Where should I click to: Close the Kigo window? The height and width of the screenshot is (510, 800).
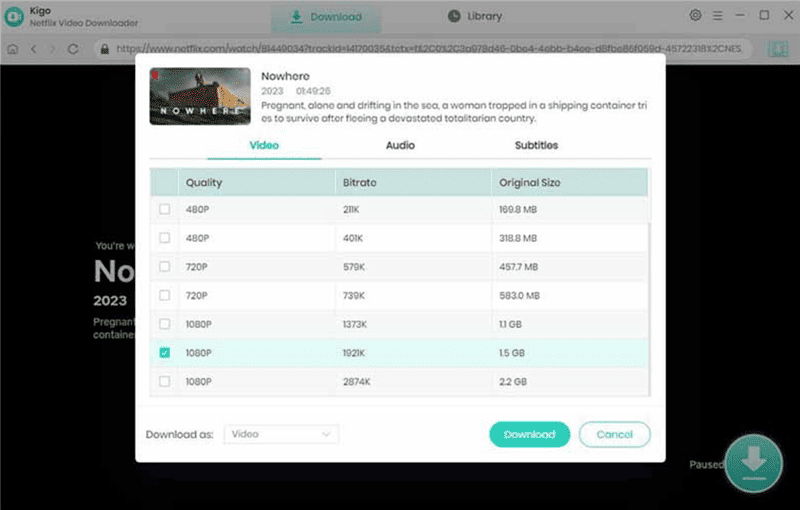(x=788, y=15)
